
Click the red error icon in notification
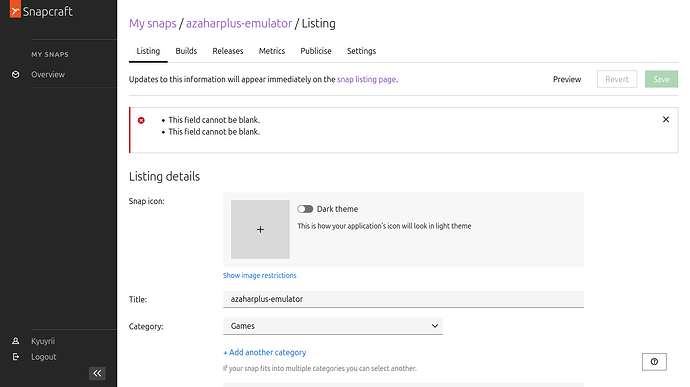pyautogui.click(x=141, y=120)
